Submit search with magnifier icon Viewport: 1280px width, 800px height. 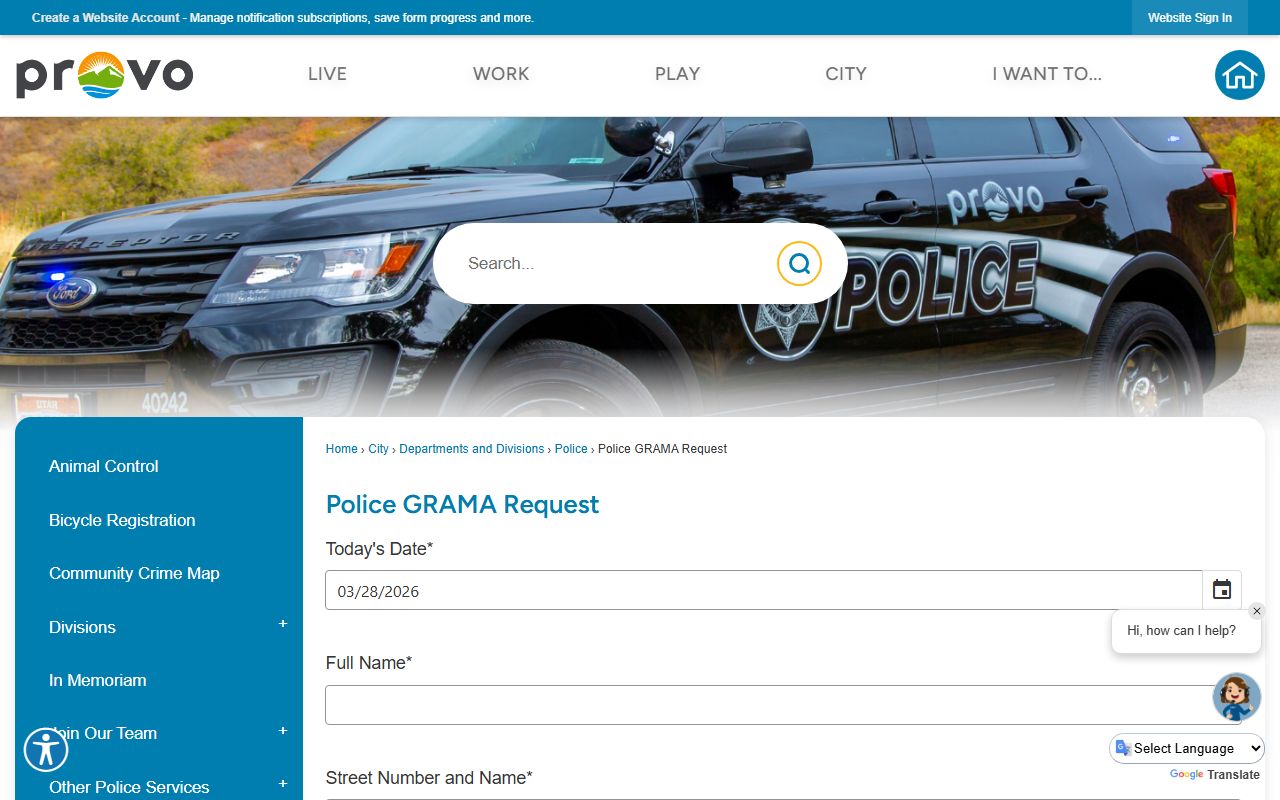click(x=799, y=263)
